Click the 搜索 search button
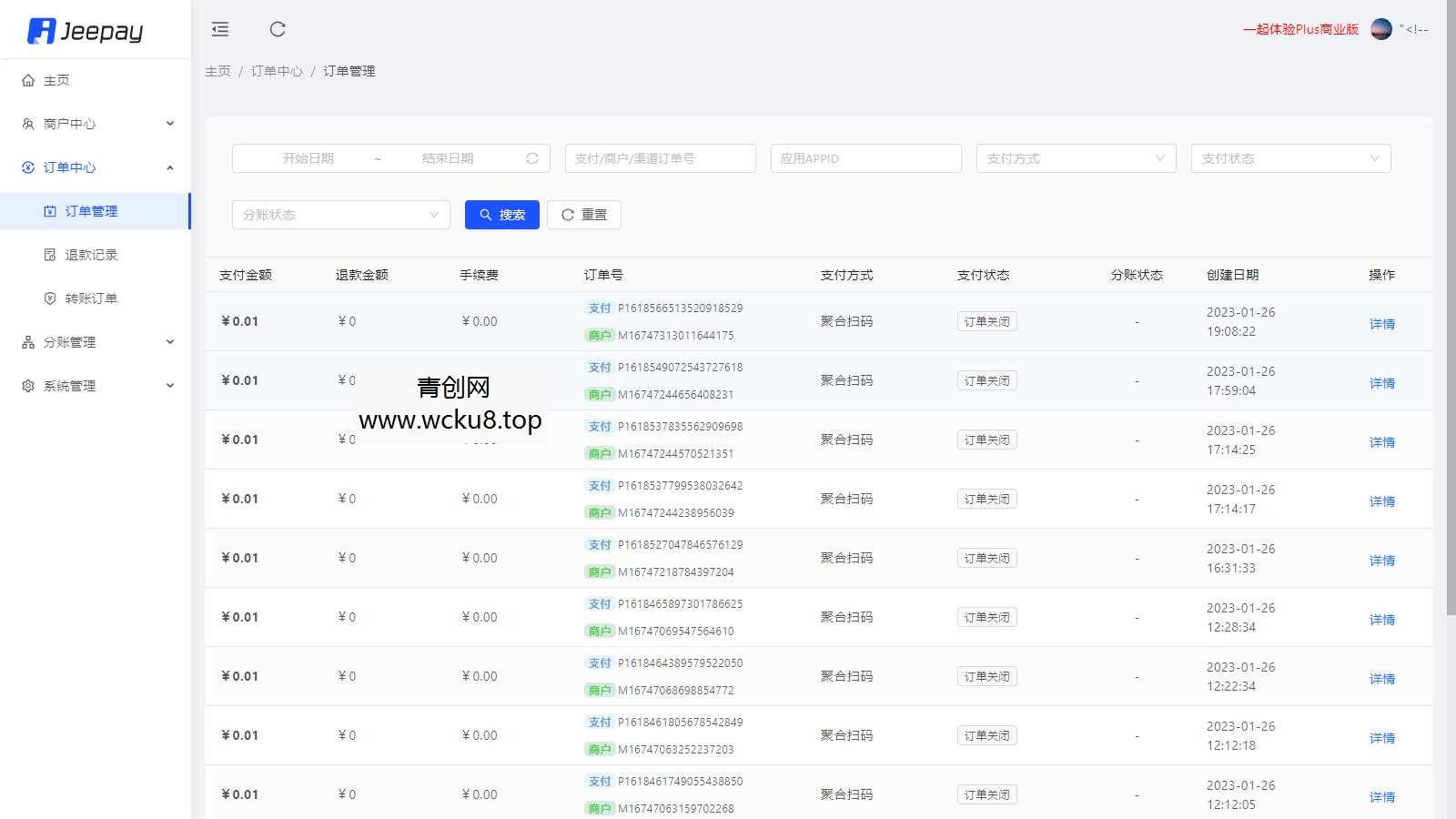This screenshot has width=1456, height=819. (x=501, y=215)
